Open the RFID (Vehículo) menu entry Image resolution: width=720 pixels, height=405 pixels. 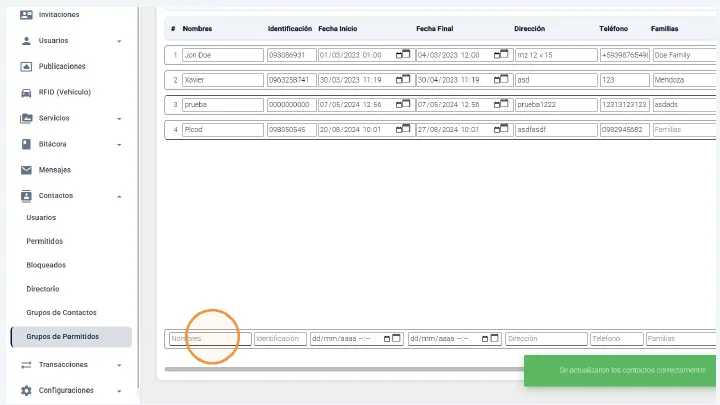pyautogui.click(x=65, y=92)
